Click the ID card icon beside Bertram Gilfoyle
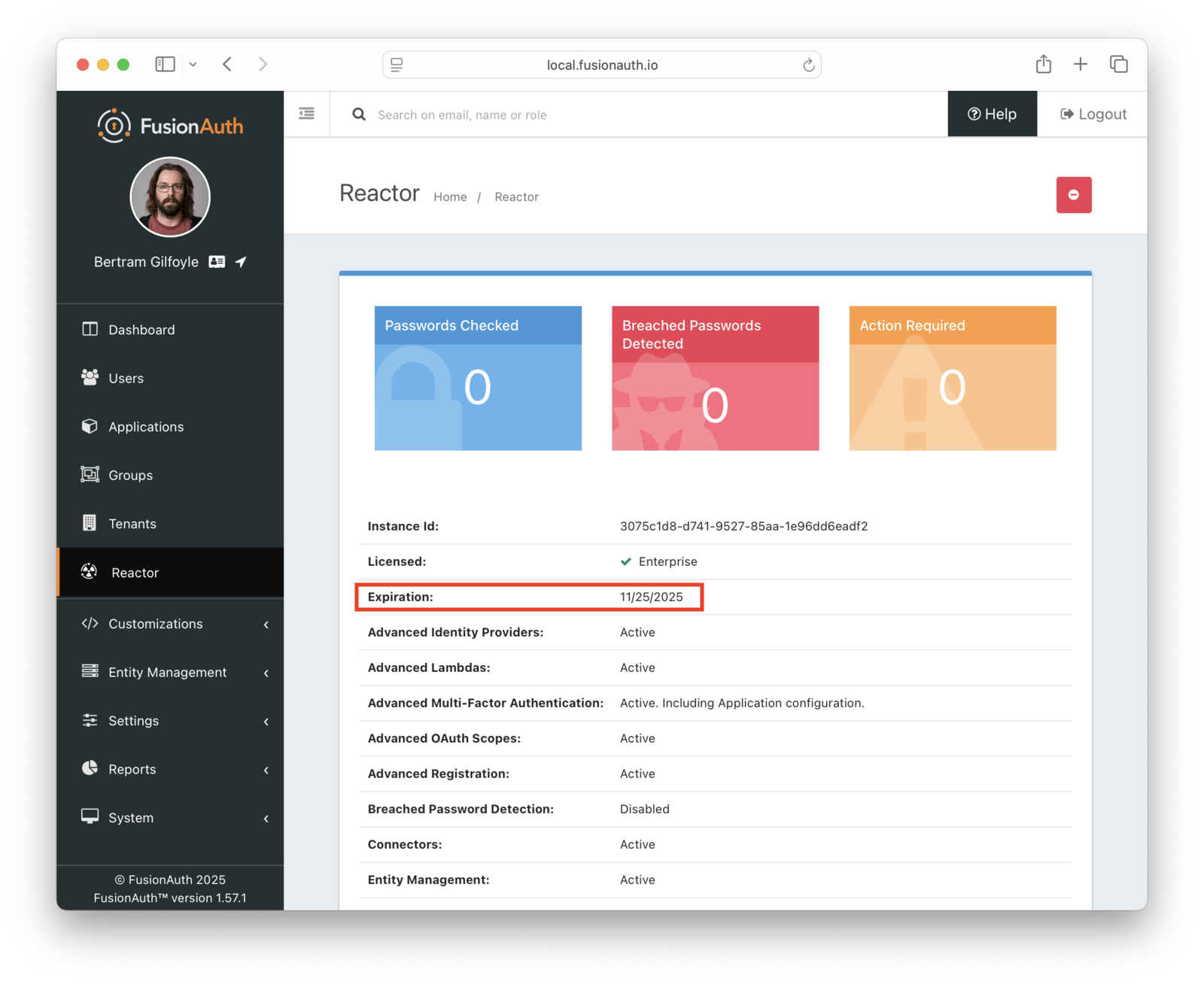The image size is (1204, 985). (217, 262)
